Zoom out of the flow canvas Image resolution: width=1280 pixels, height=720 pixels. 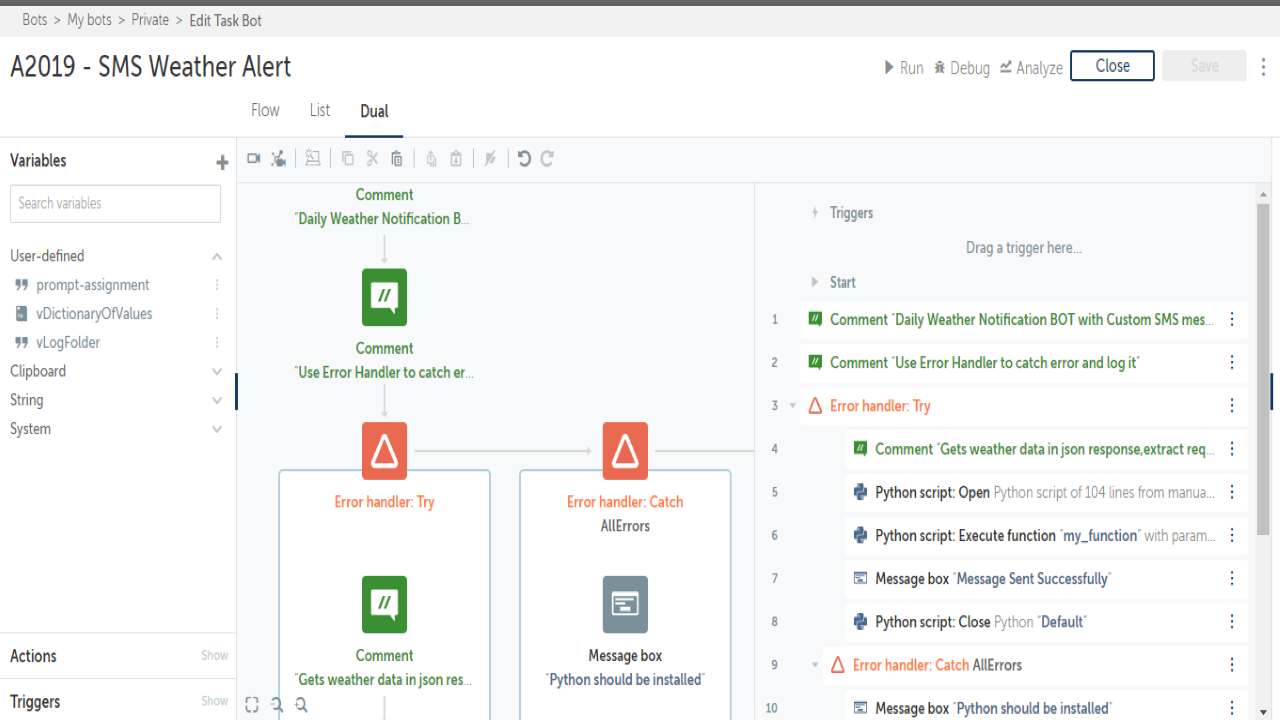tap(277, 705)
